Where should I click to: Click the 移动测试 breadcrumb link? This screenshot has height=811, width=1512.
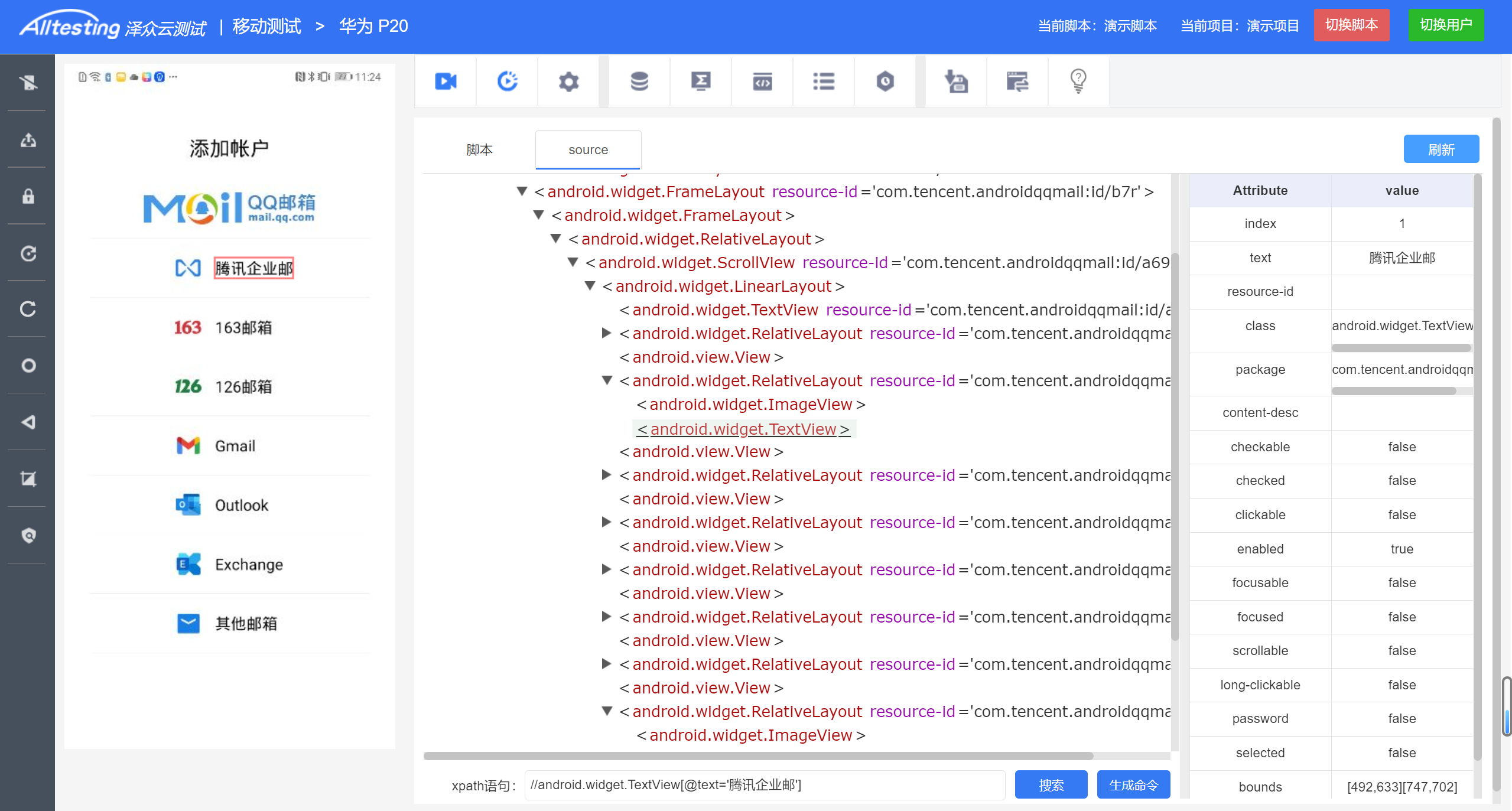(x=266, y=26)
